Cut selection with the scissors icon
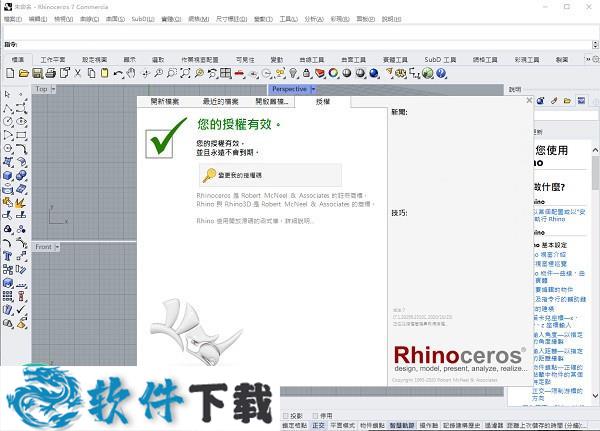 click(78, 73)
